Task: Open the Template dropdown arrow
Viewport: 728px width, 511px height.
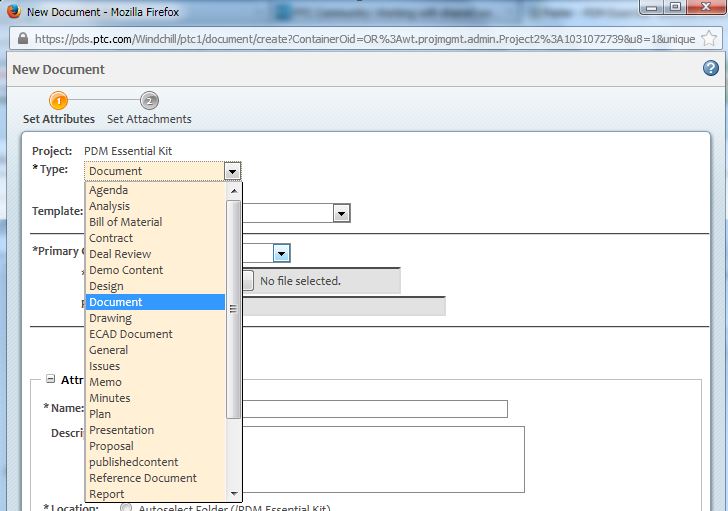Action: click(x=341, y=213)
